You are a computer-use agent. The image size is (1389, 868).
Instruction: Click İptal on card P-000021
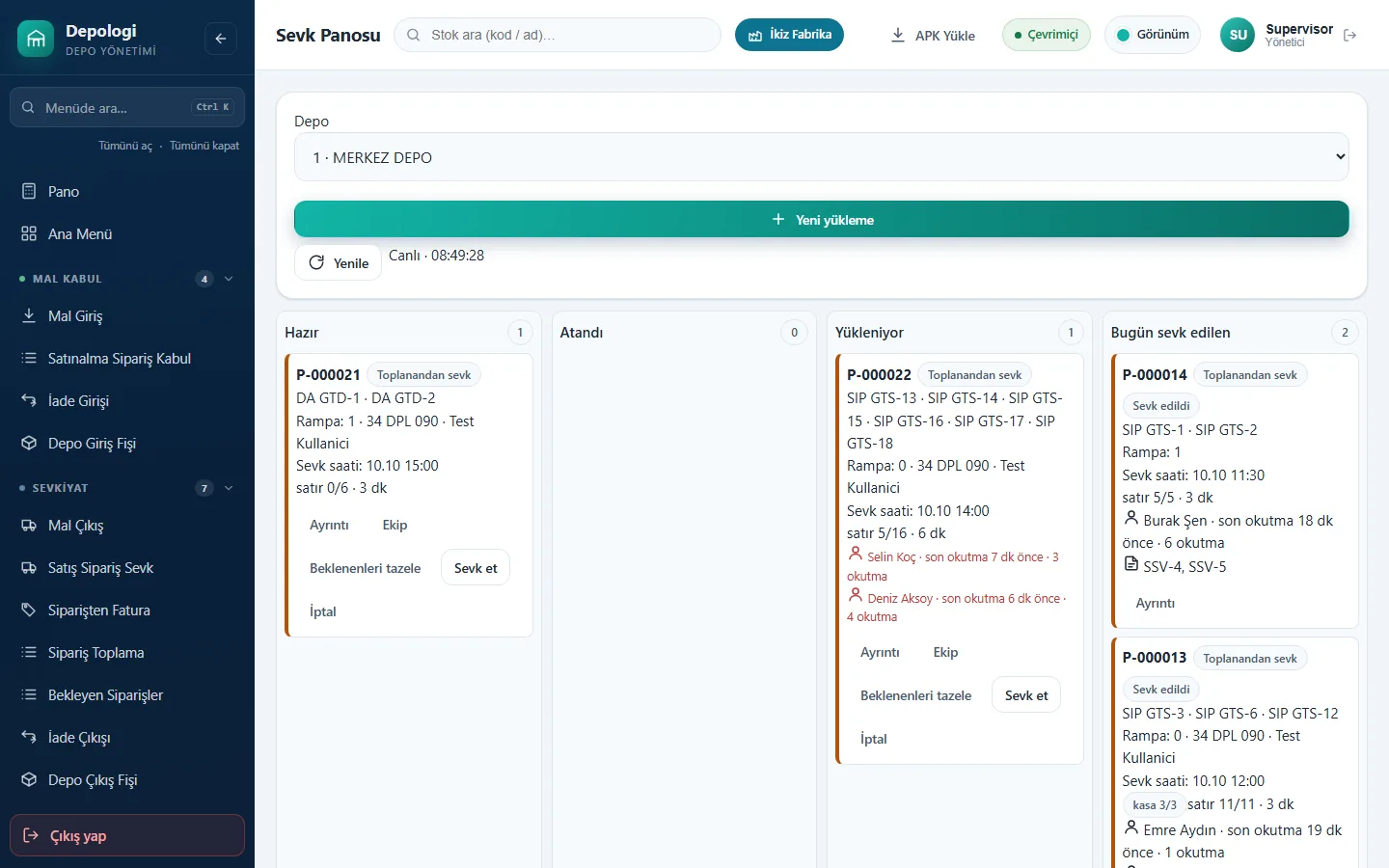pyautogui.click(x=323, y=611)
